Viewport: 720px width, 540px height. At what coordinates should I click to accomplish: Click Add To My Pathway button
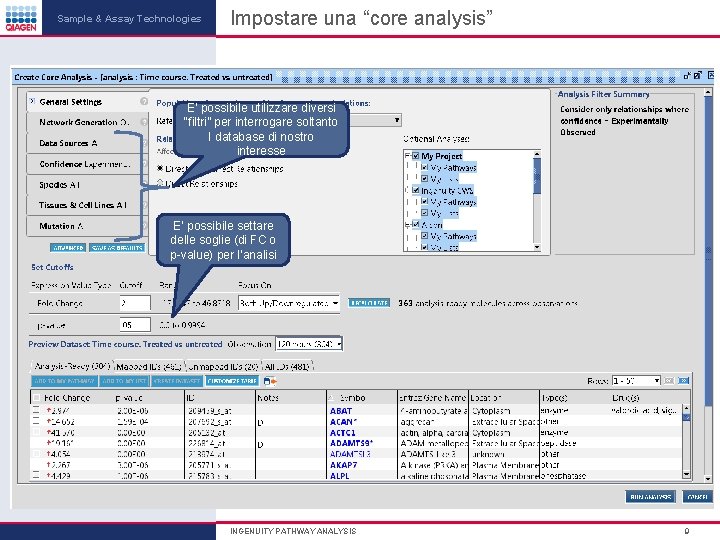click(64, 381)
